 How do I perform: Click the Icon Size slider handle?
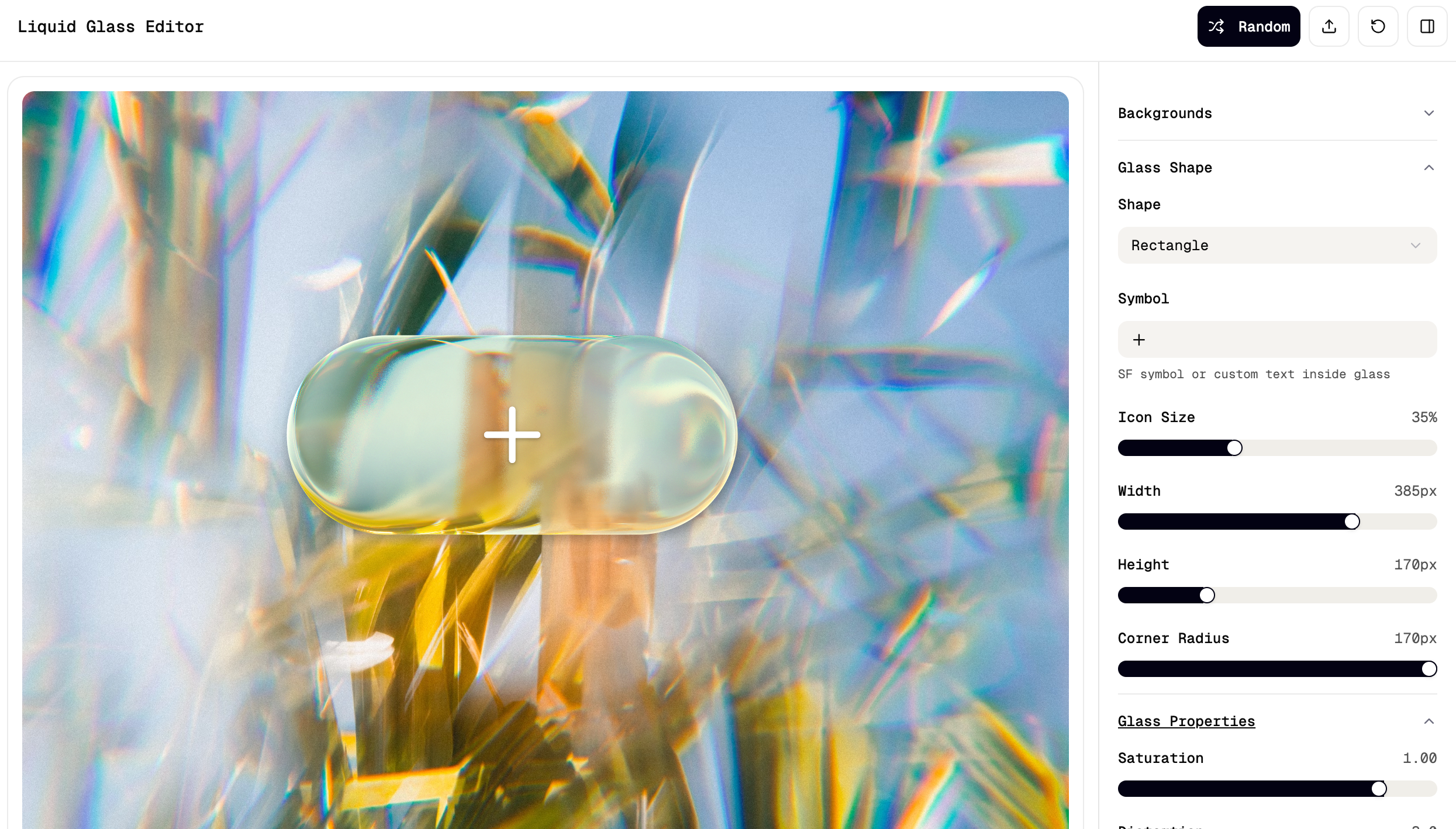[x=1234, y=448]
